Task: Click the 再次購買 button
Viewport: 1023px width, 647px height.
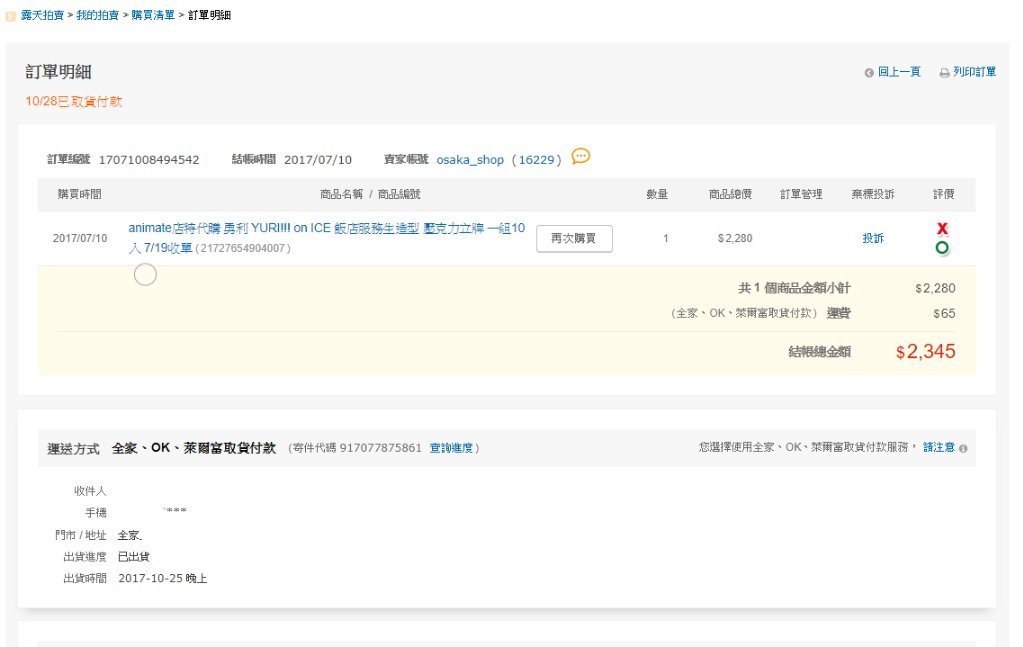Action: [x=574, y=239]
